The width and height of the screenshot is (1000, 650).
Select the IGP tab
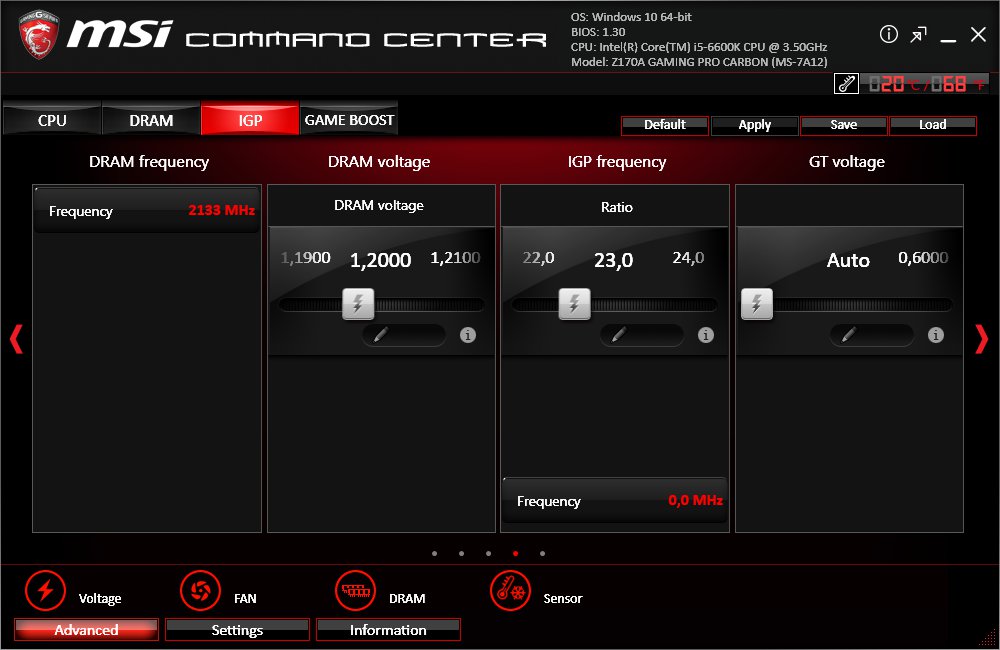[250, 120]
